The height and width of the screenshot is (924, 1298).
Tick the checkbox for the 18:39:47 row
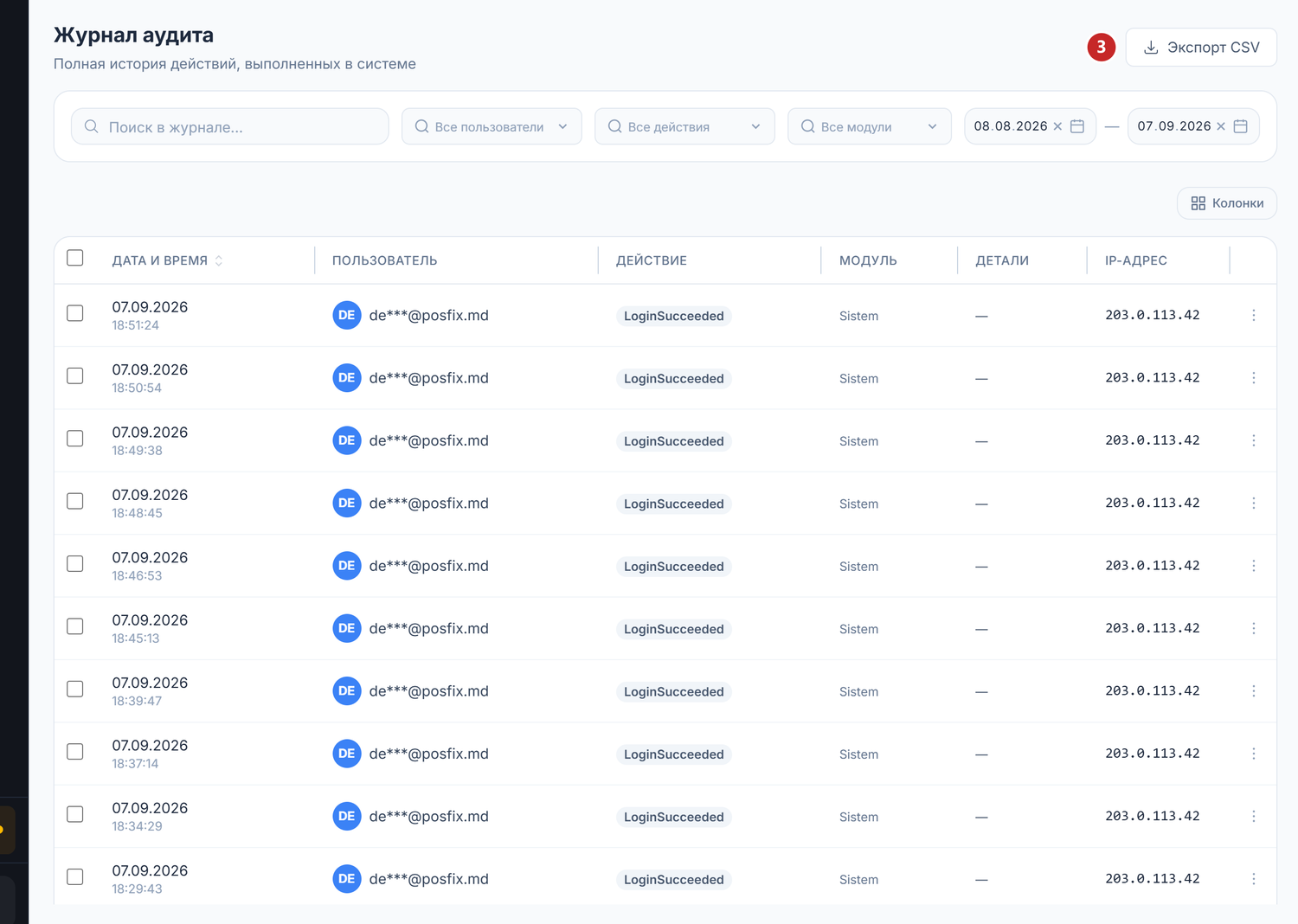pyautogui.click(x=75, y=689)
